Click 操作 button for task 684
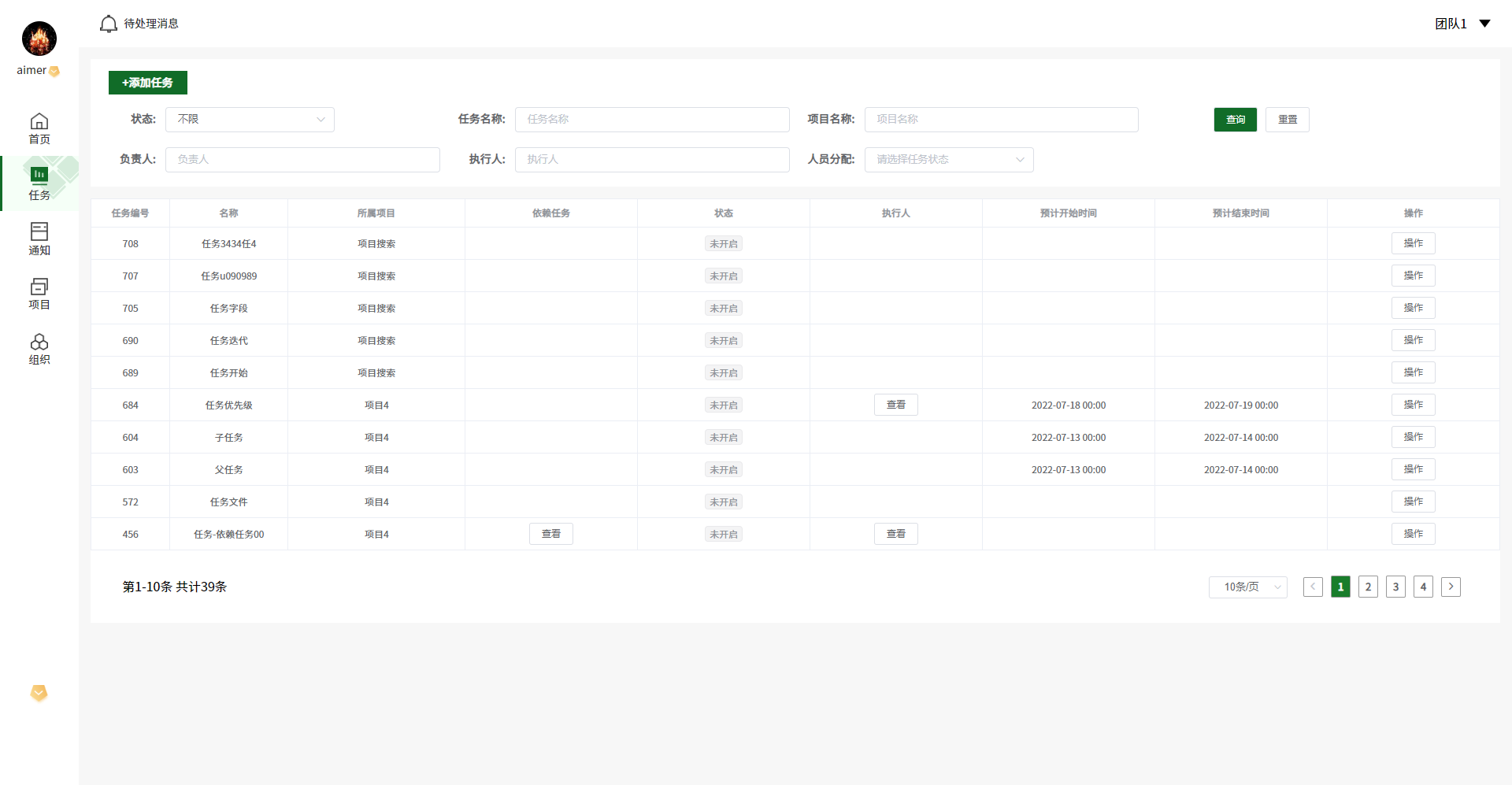Screen dimensions: 1512x785 [1414, 405]
